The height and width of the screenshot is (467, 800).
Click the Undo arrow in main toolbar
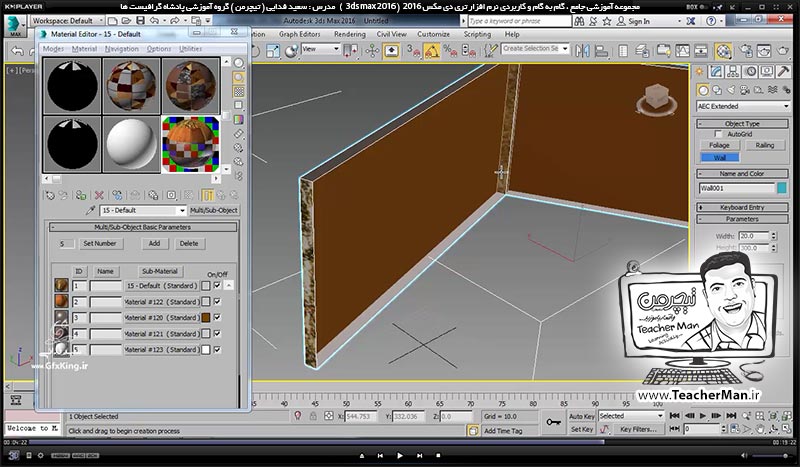(18, 51)
